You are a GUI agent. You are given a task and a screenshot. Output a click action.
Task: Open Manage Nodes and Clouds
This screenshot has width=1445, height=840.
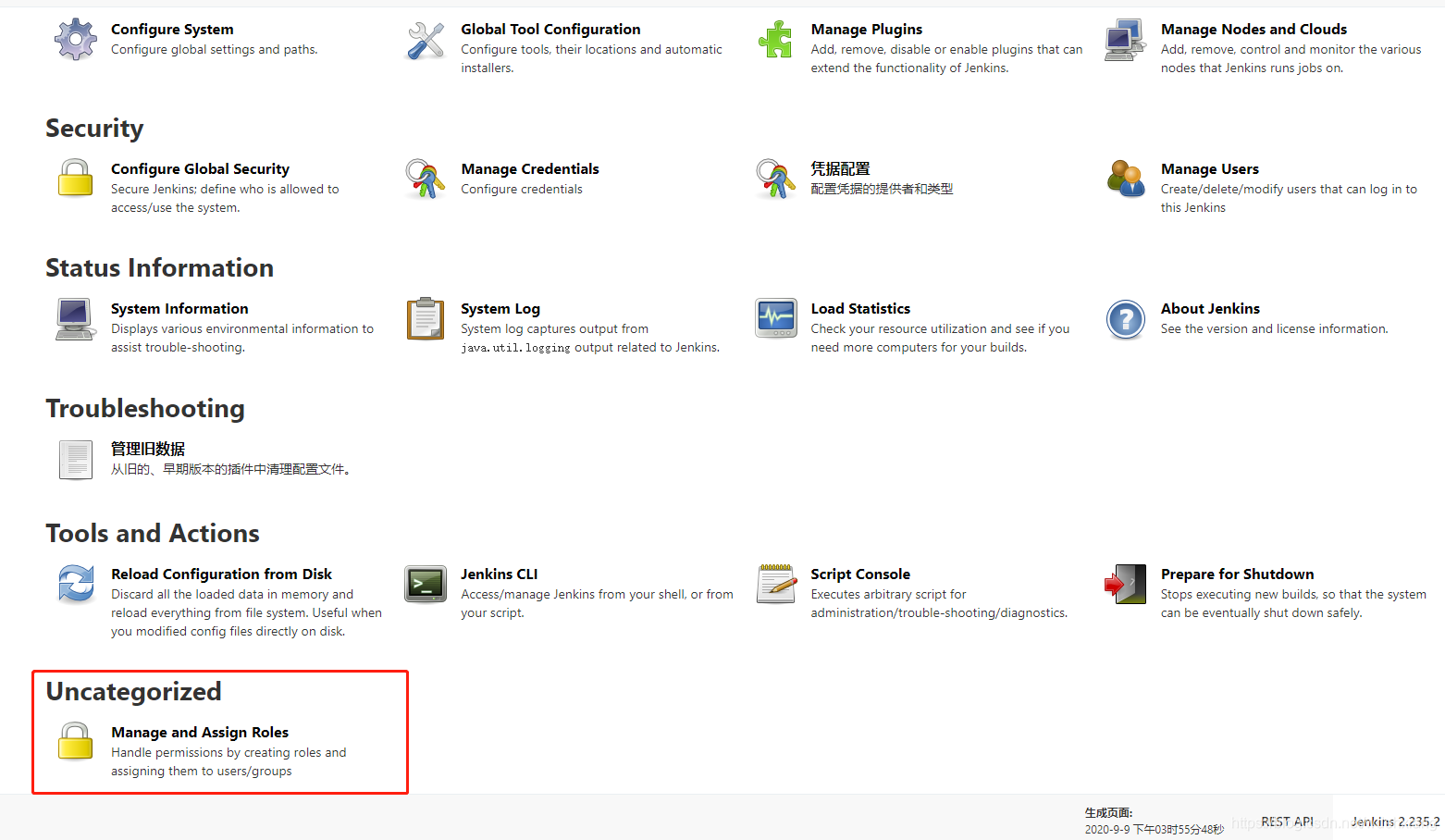tap(1254, 30)
